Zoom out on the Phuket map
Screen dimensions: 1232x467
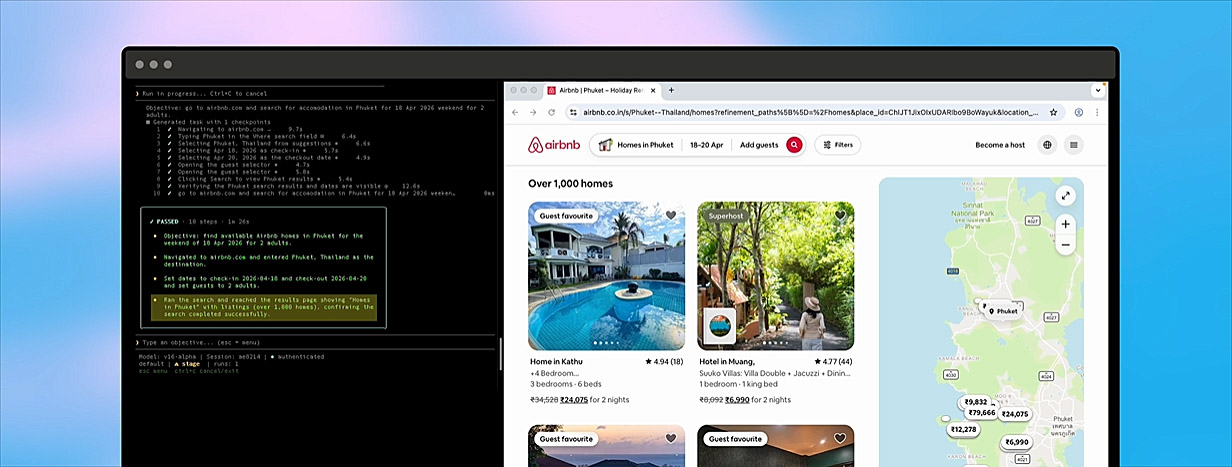[x=1066, y=244]
